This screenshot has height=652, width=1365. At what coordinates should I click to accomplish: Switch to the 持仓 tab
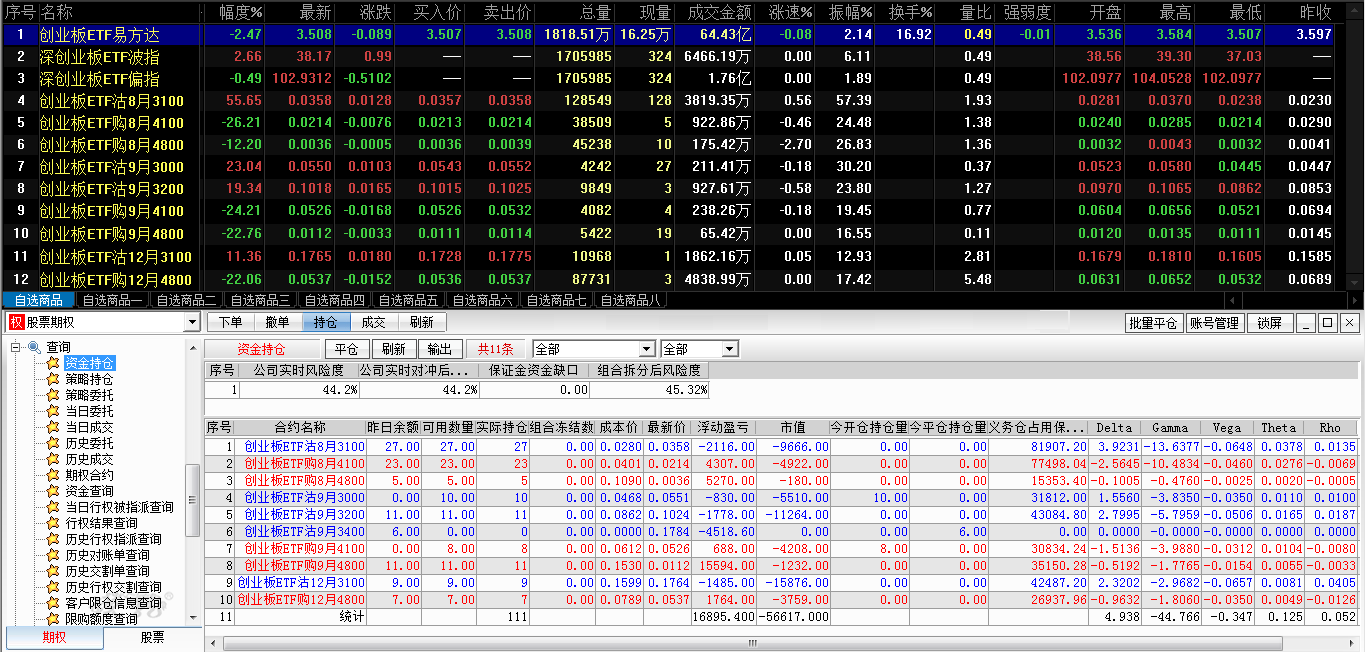(x=326, y=322)
